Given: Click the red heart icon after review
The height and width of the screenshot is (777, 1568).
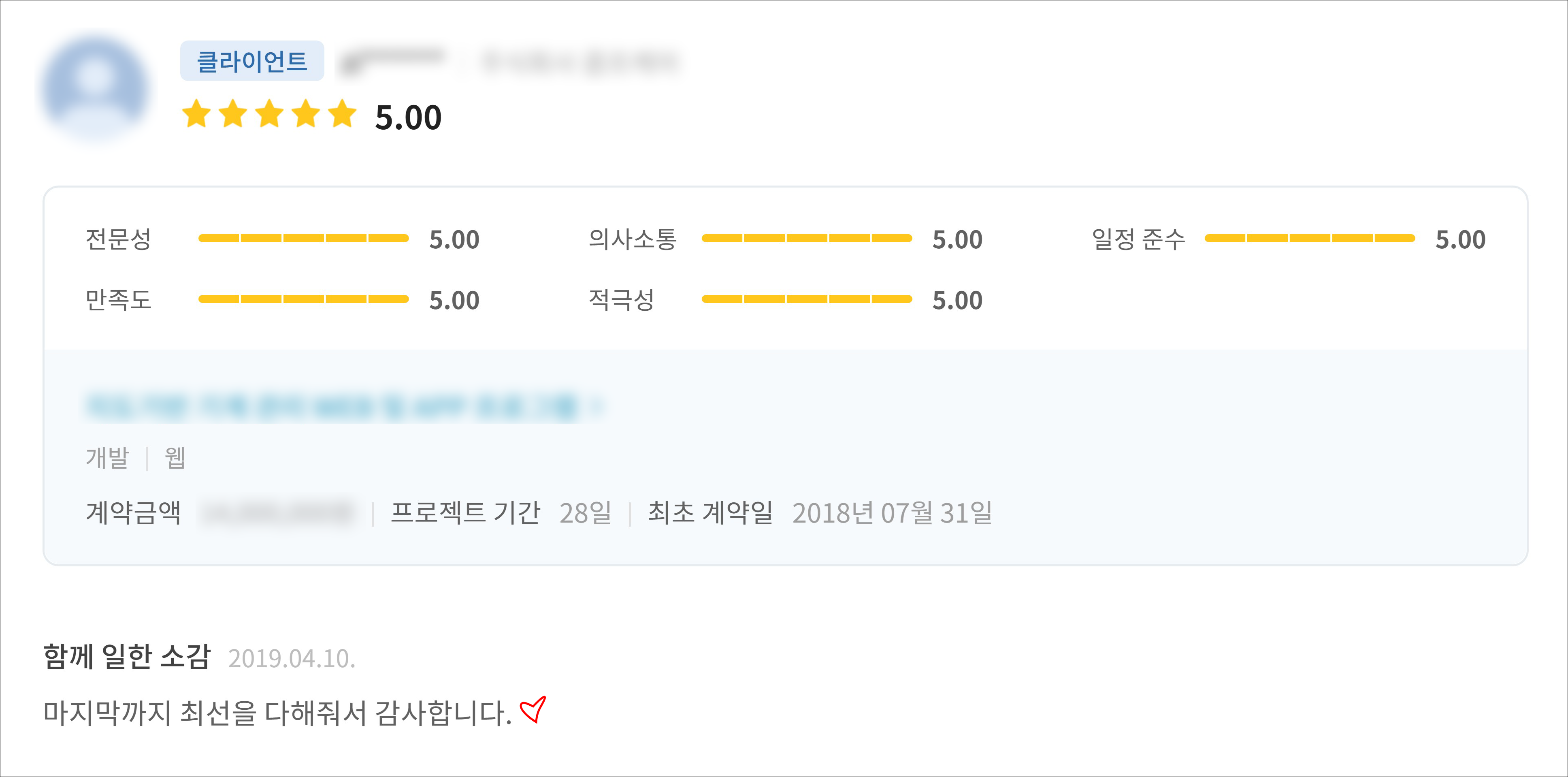Looking at the screenshot, I should point(533,710).
